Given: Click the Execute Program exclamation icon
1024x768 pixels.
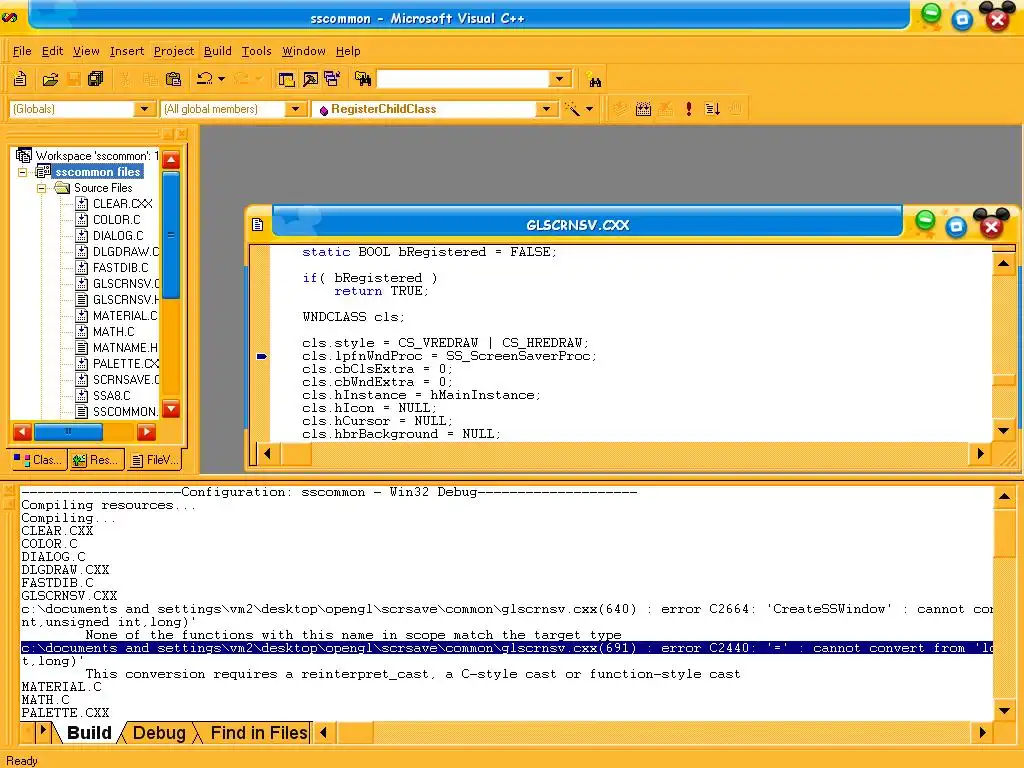Looking at the screenshot, I should pos(689,109).
